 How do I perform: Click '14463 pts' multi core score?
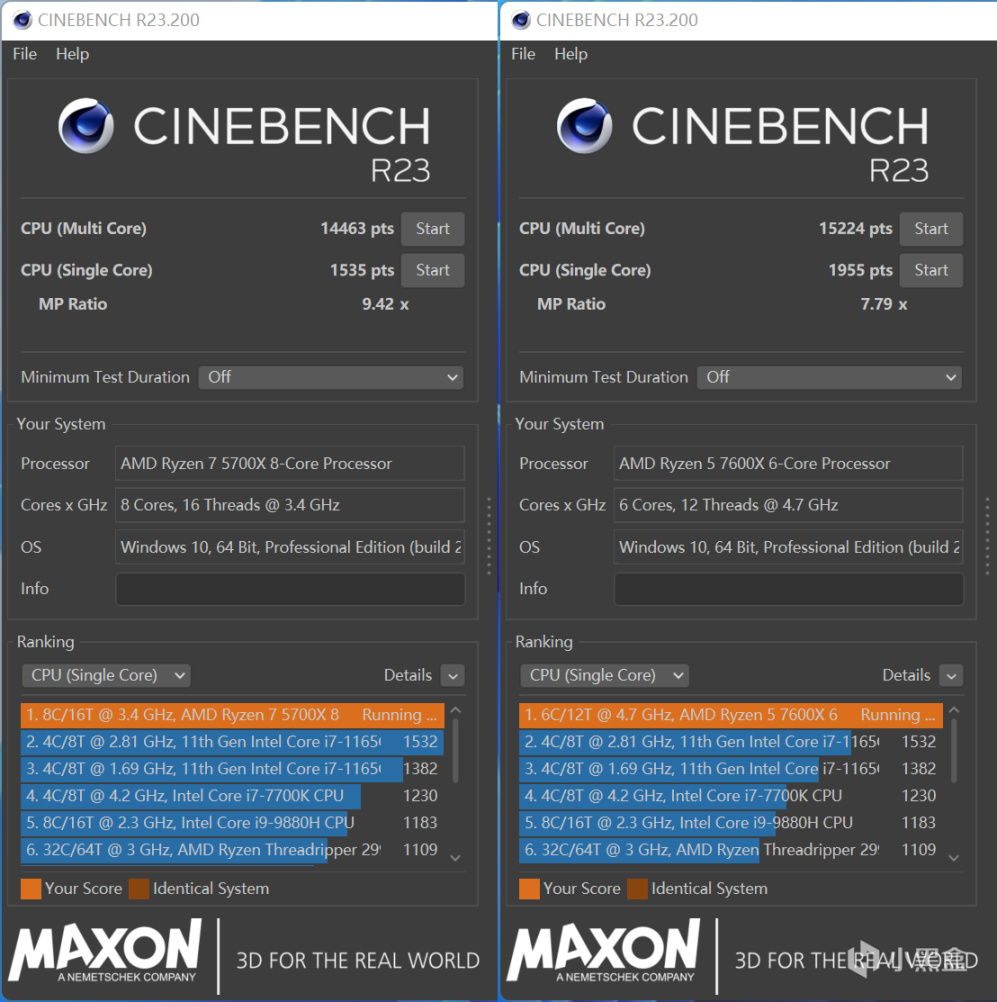tap(357, 229)
